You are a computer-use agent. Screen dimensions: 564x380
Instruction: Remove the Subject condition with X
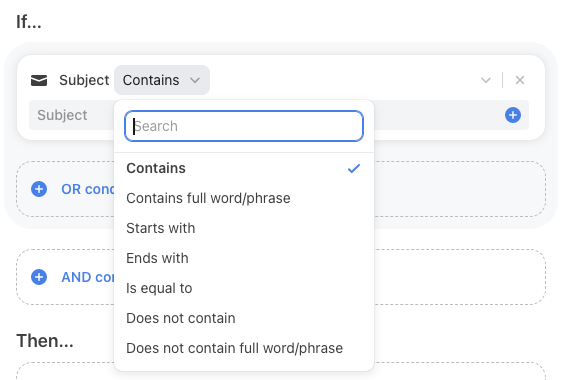pyautogui.click(x=520, y=80)
